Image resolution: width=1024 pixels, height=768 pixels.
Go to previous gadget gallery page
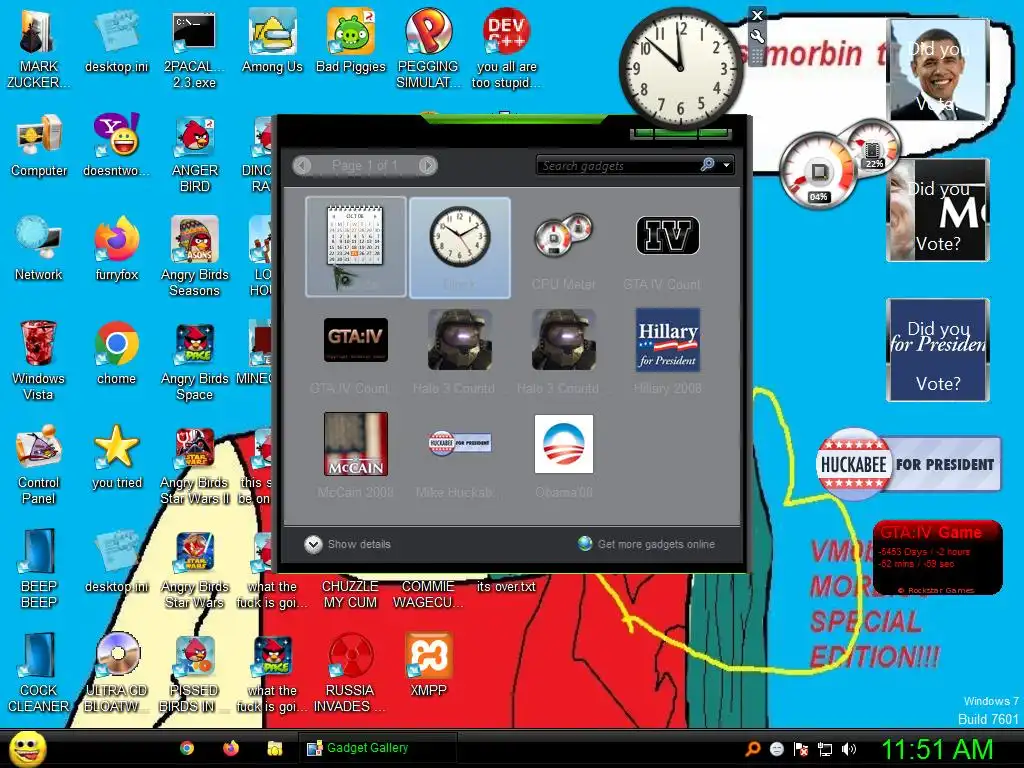(302, 165)
